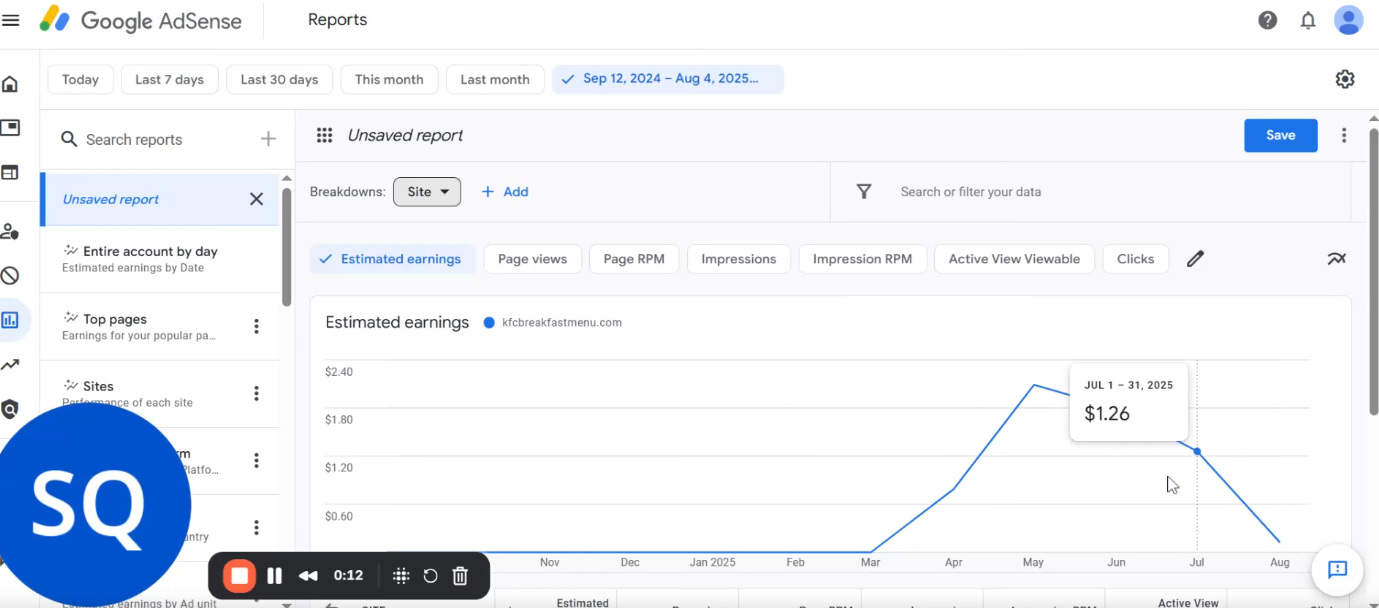Open the Help question mark icon

(1268, 20)
